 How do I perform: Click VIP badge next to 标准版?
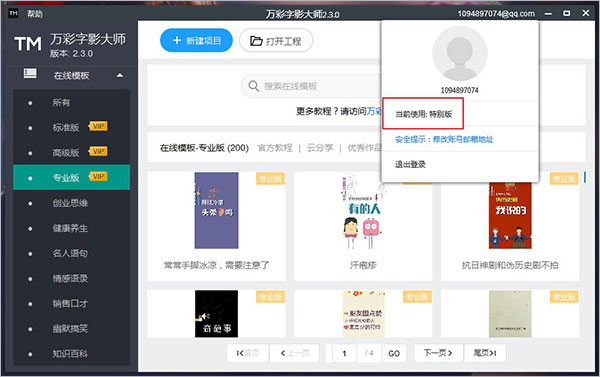pos(98,126)
